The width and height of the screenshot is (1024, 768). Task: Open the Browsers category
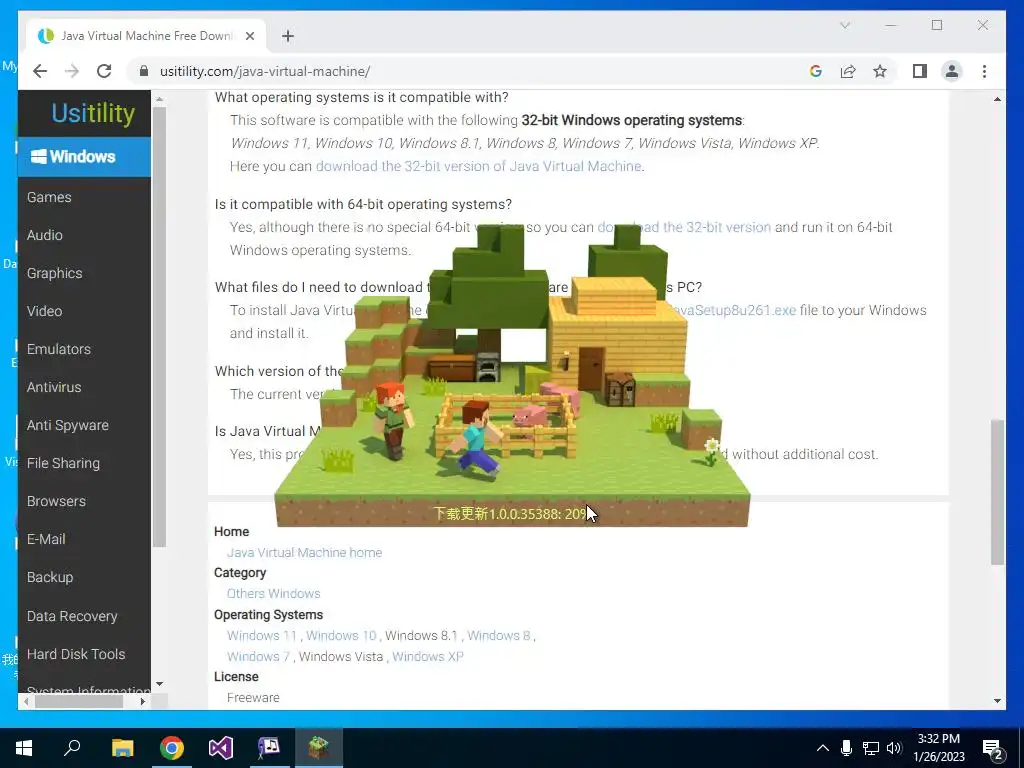pyautogui.click(x=56, y=502)
